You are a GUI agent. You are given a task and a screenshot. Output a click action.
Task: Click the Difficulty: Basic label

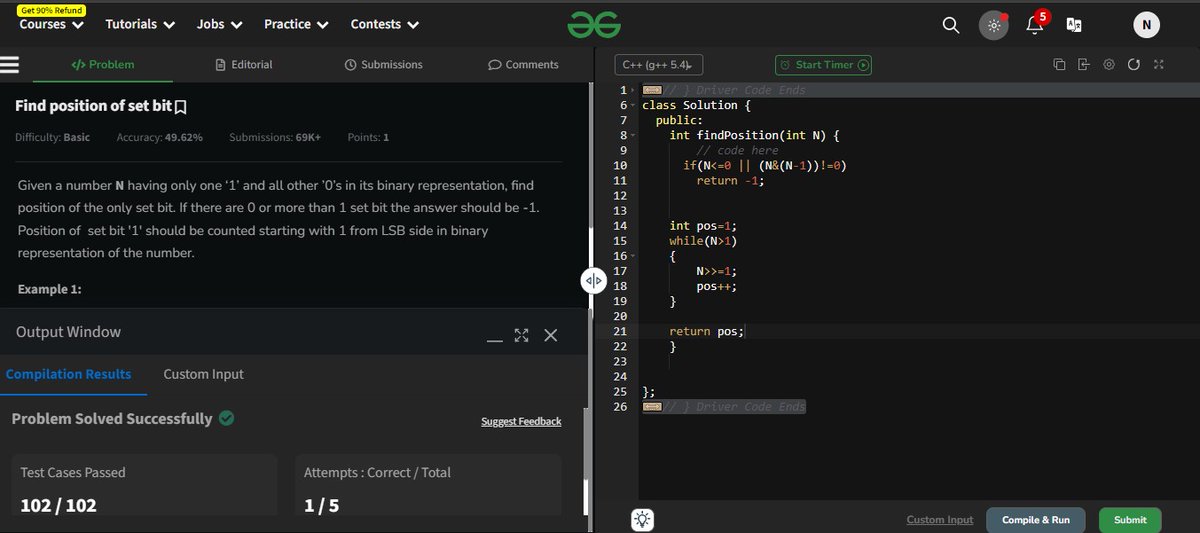click(53, 137)
